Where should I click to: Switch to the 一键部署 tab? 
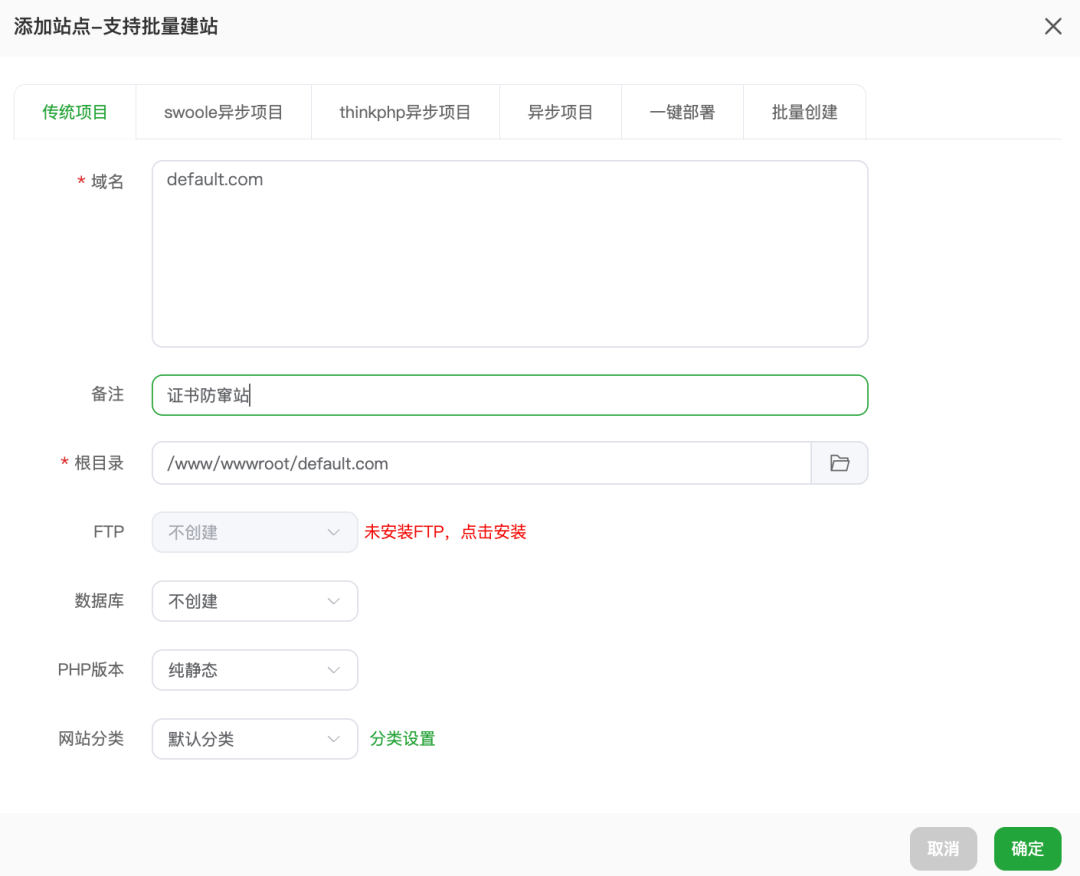682,112
